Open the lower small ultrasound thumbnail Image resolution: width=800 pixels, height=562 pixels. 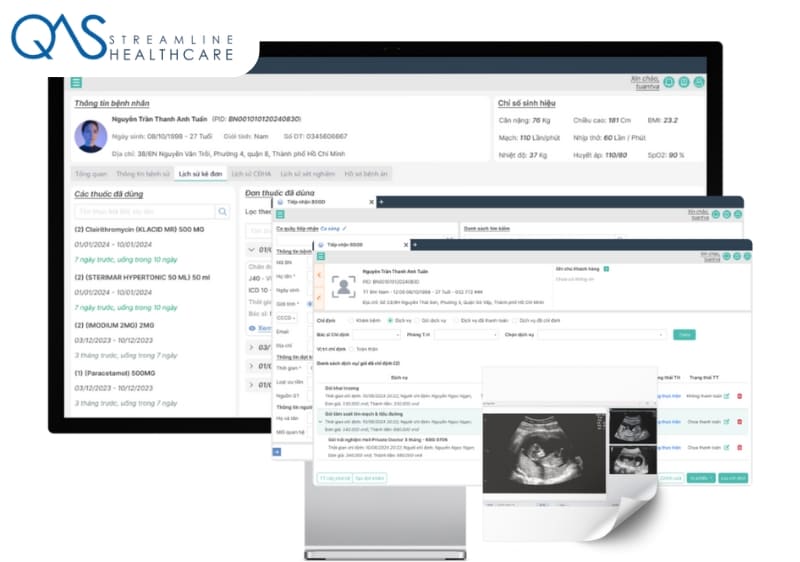[x=633, y=460]
